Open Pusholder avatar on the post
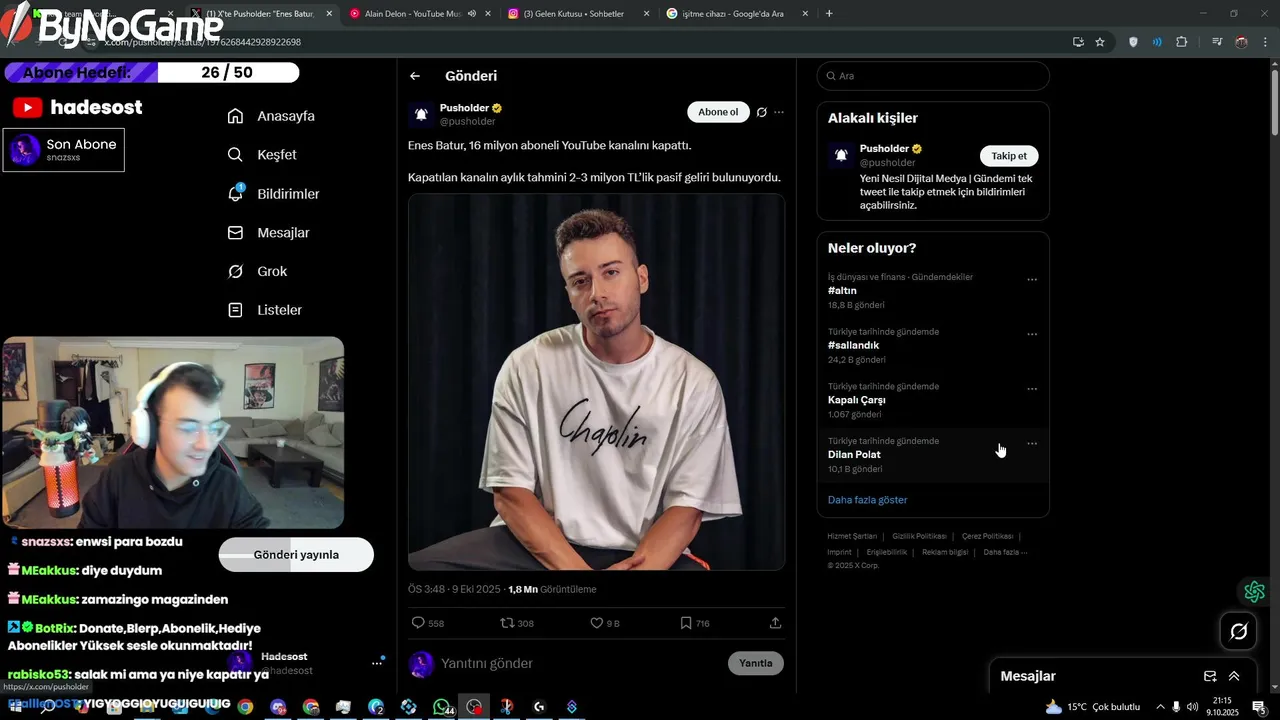Image resolution: width=1280 pixels, height=720 pixels. pyautogui.click(x=421, y=114)
